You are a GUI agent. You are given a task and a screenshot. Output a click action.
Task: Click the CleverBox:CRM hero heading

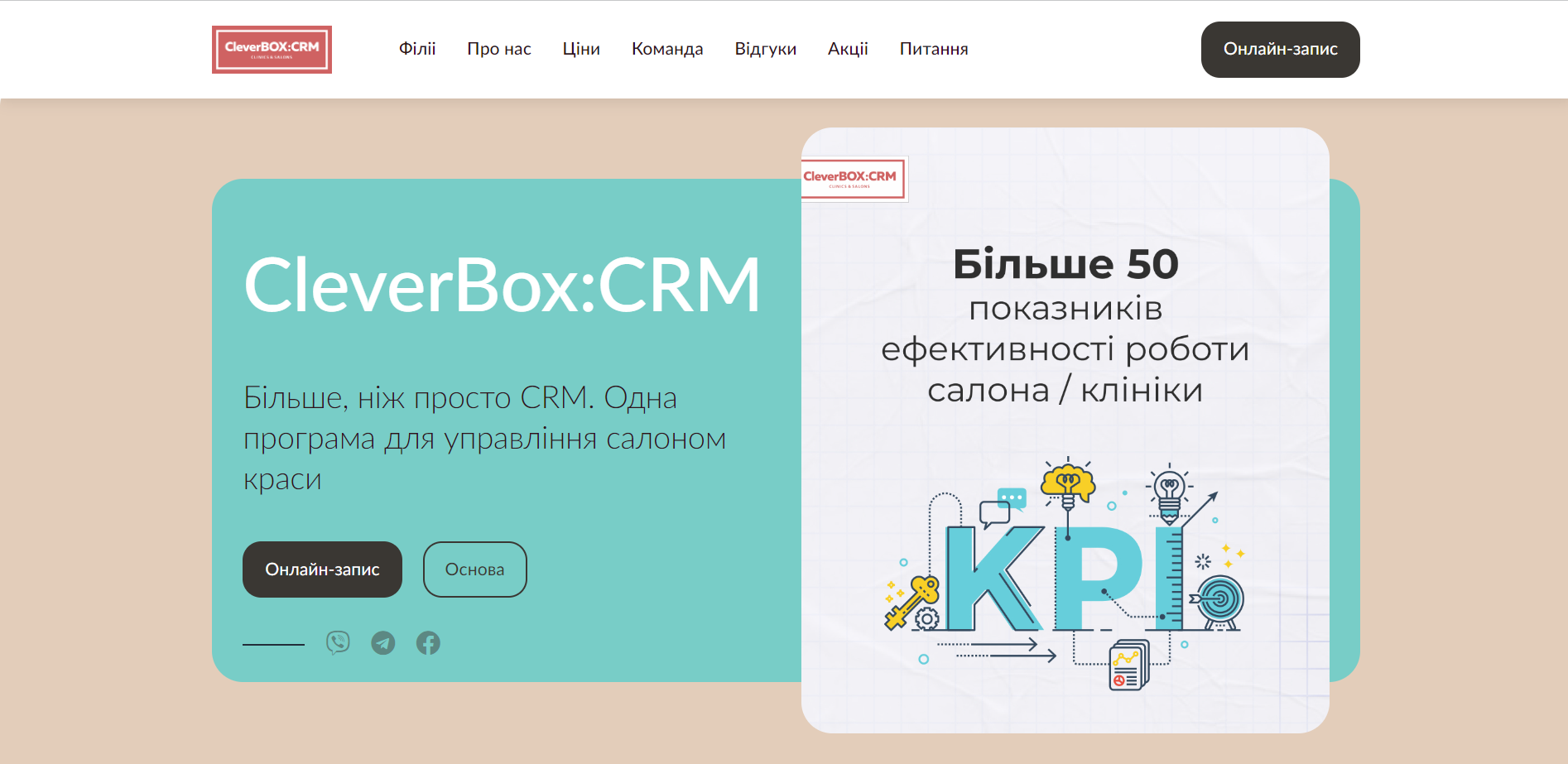tap(502, 285)
